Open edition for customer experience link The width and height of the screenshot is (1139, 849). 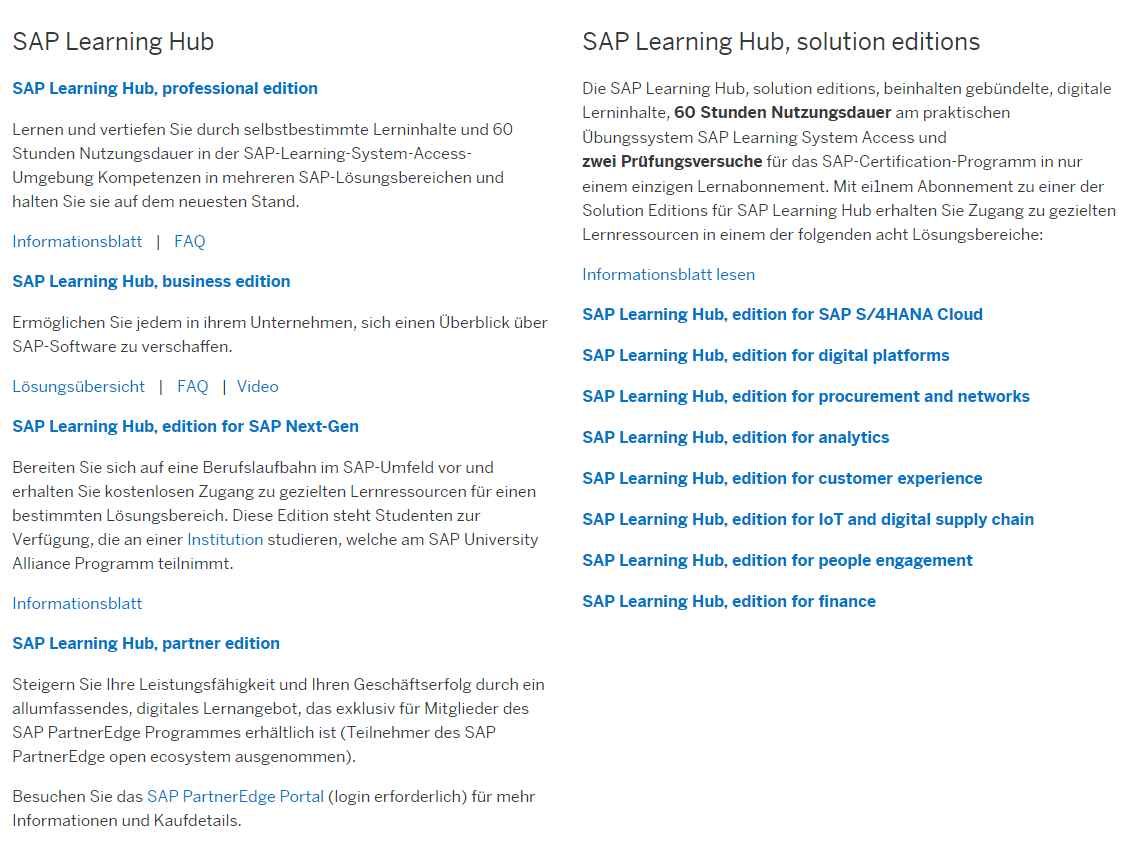coord(782,479)
